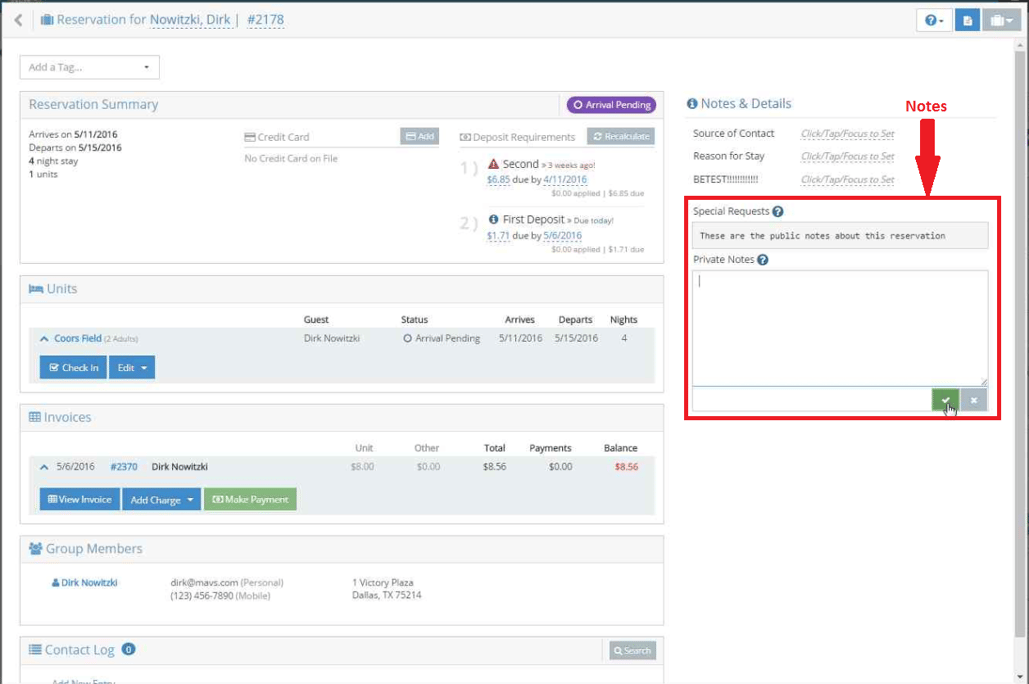Click the back arrow beside Reservation title
The image size is (1029, 684).
click(18, 20)
